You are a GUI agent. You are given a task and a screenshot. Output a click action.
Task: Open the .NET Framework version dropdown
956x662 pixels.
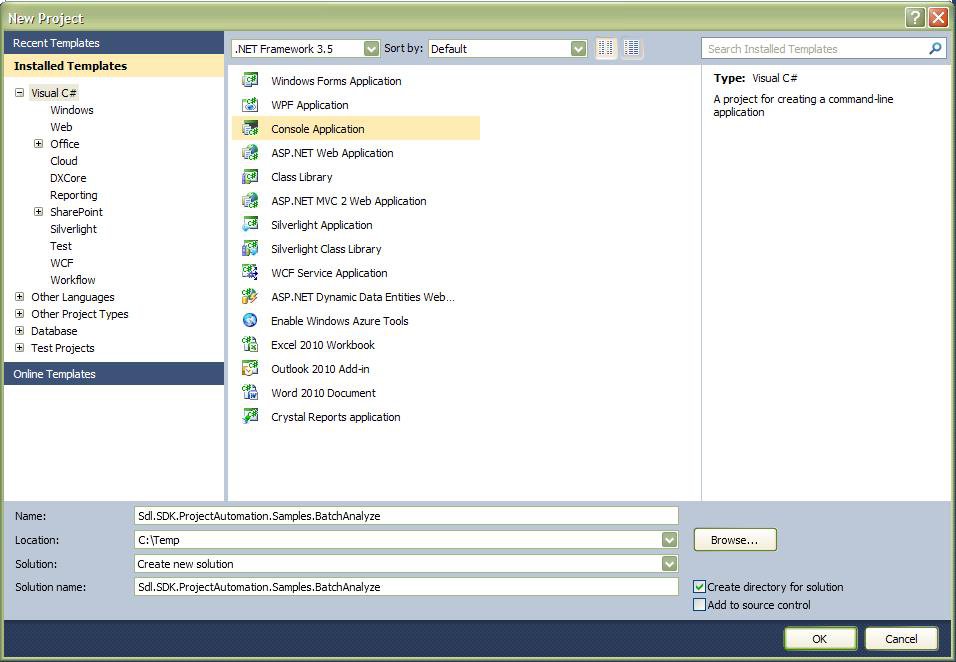pos(371,48)
